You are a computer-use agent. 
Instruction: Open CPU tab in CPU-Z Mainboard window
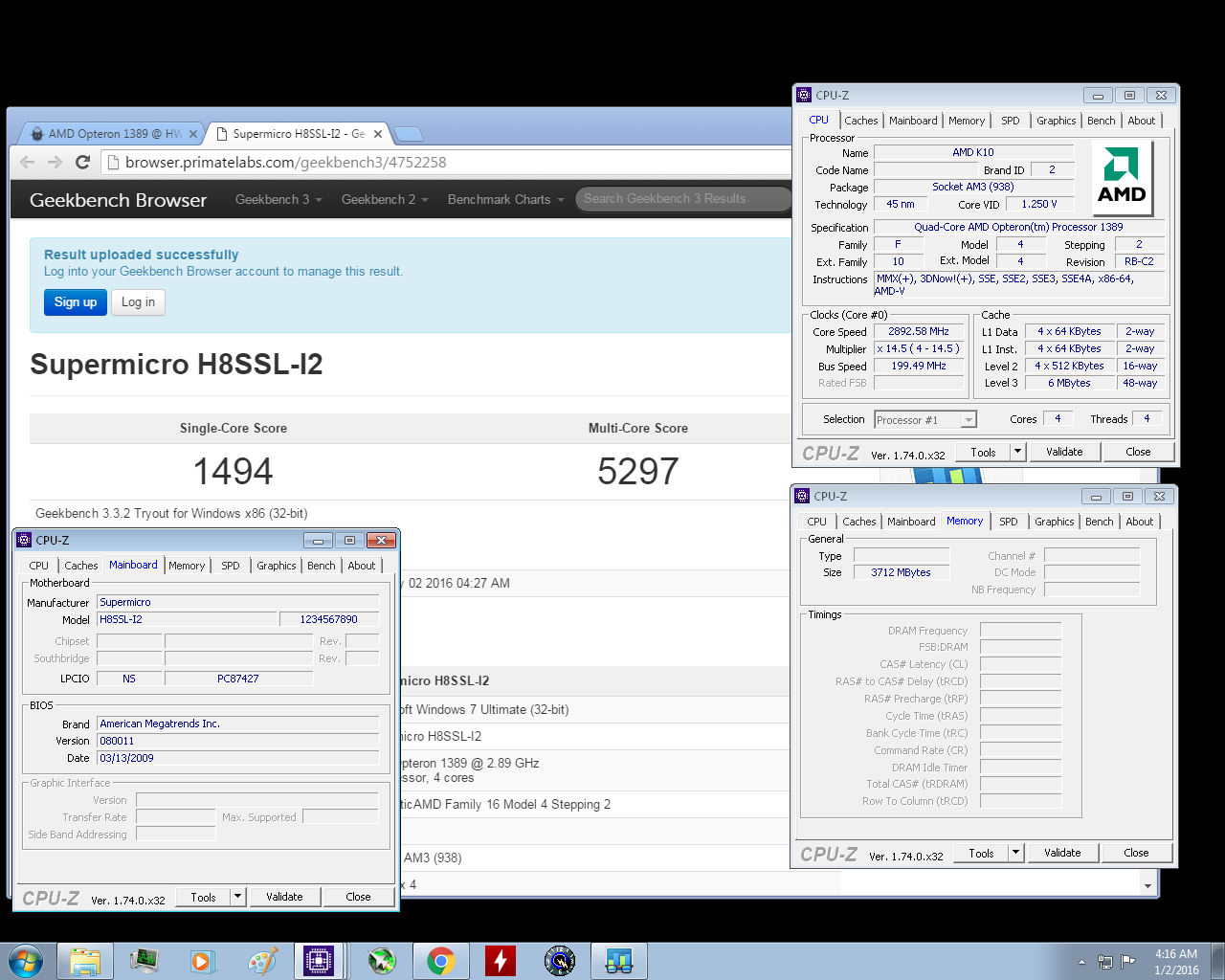(38, 566)
